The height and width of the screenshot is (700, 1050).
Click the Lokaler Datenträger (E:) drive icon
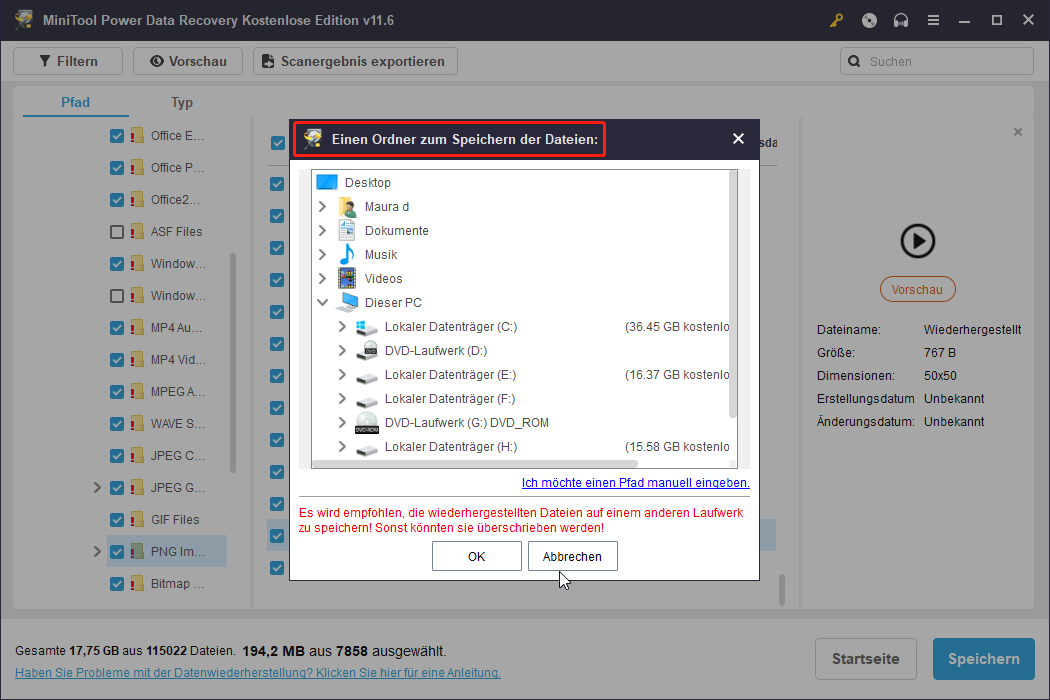coord(367,376)
